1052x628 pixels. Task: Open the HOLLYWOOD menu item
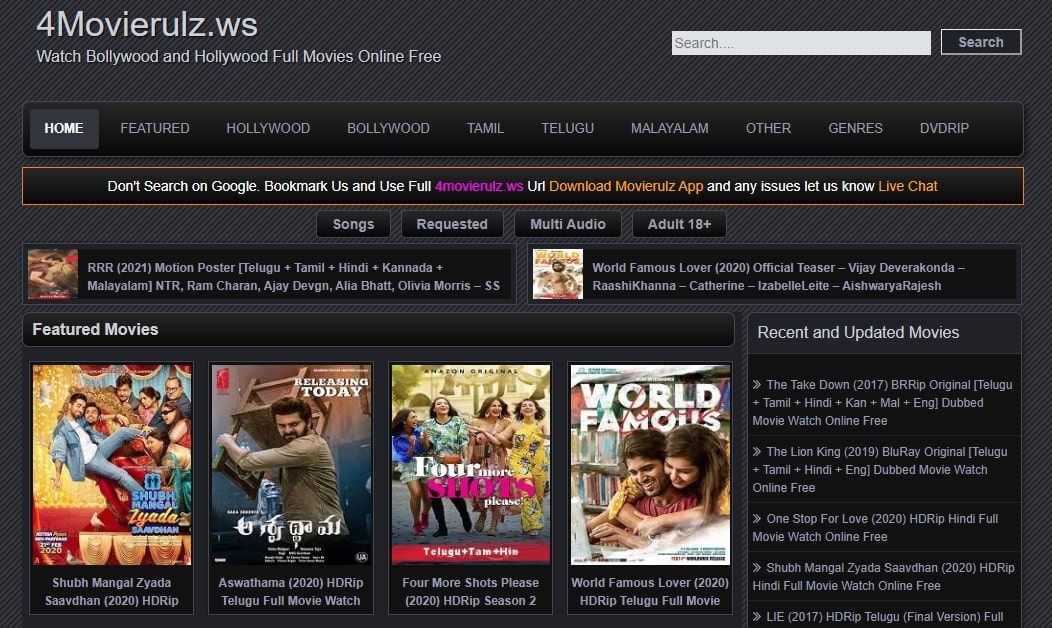(268, 128)
